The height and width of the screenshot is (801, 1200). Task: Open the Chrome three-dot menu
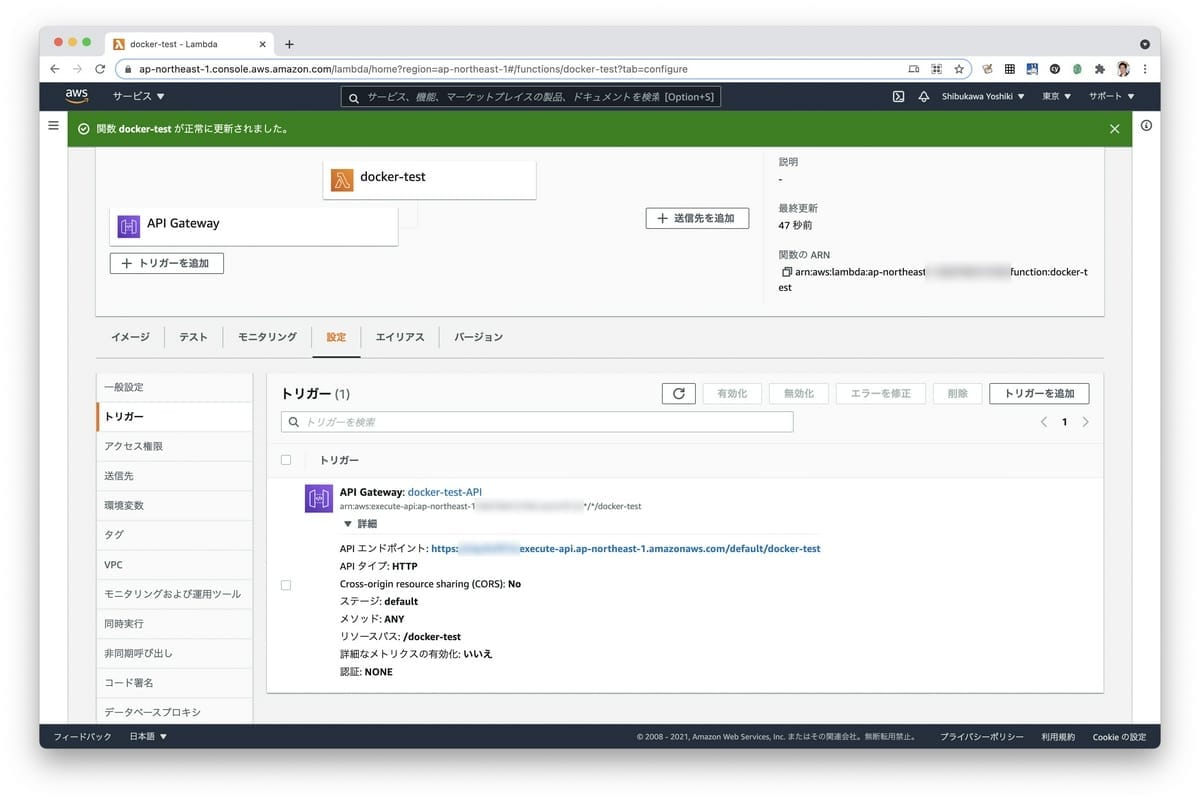(x=1145, y=69)
